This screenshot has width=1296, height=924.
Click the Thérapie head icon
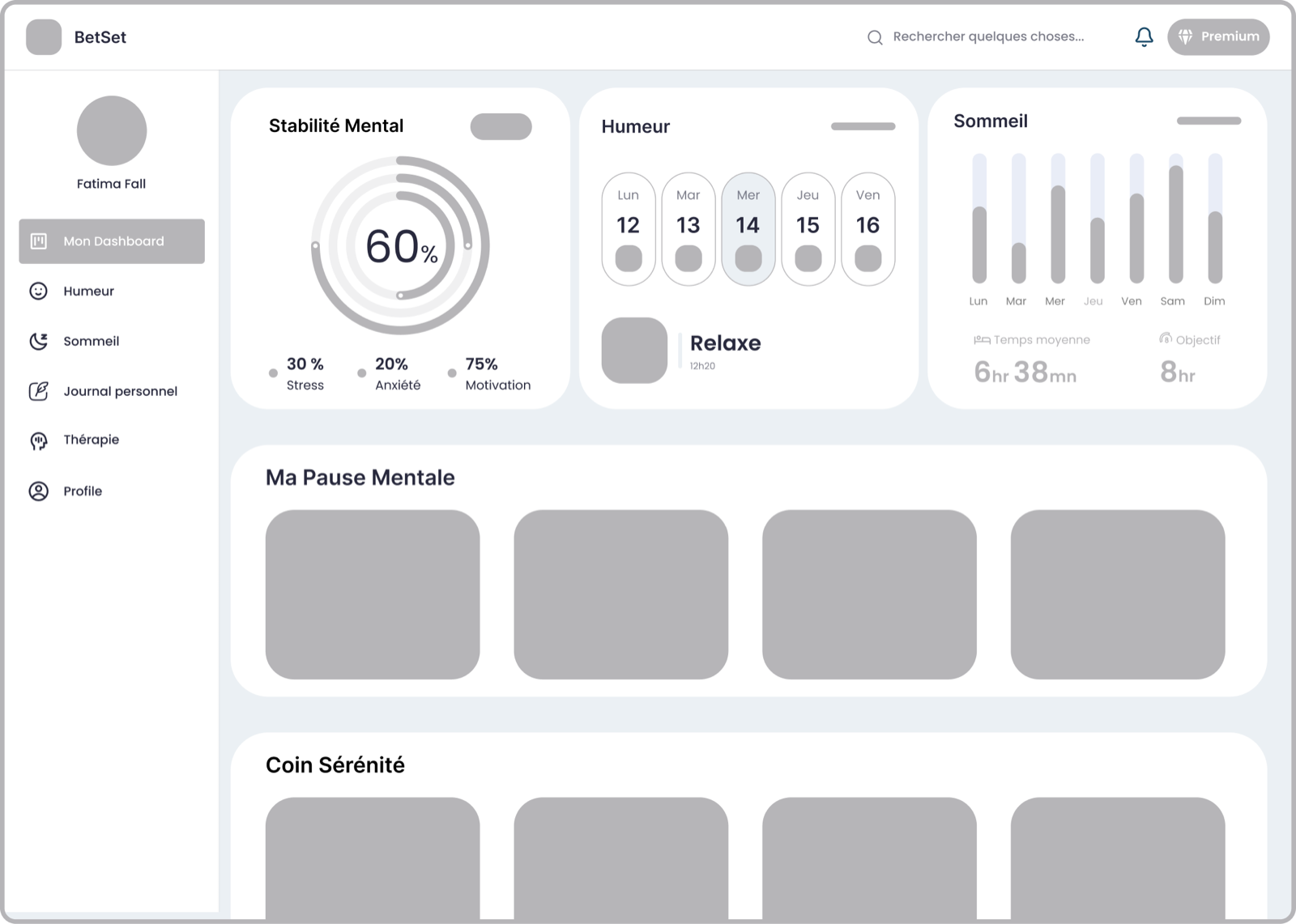coord(38,441)
